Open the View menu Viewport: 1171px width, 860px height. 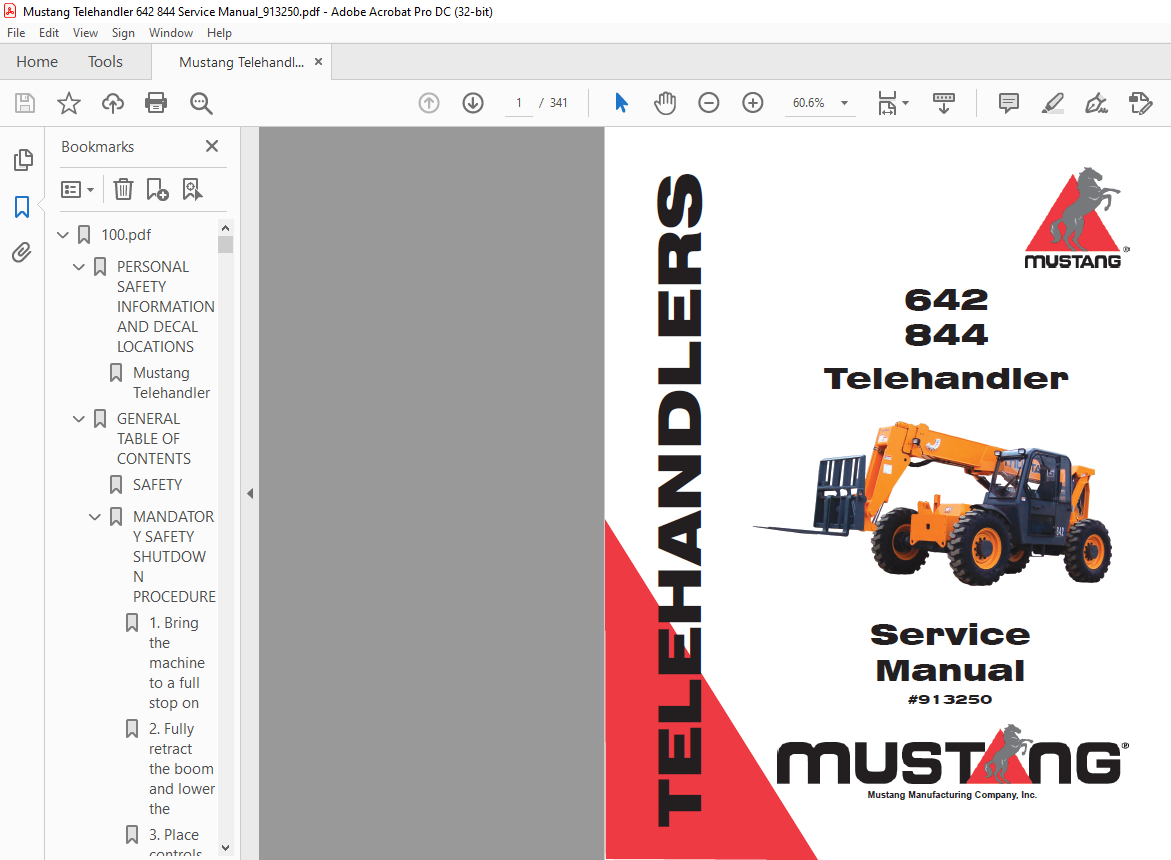[x=85, y=33]
